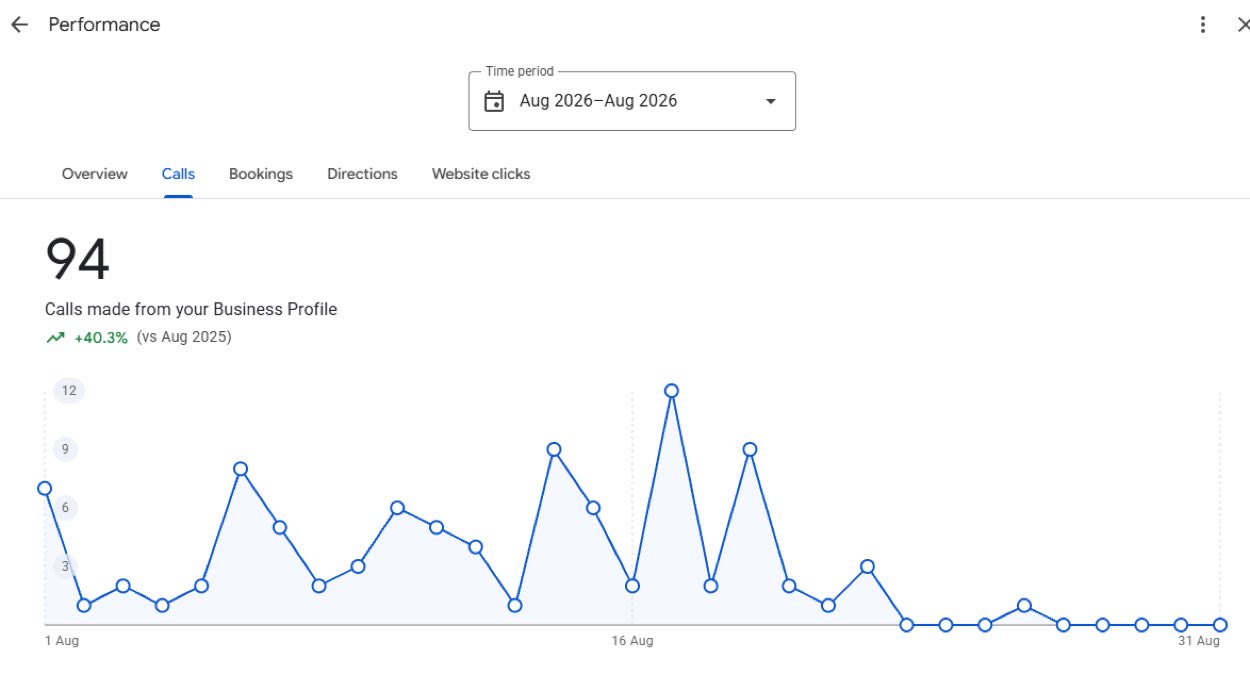Click the green upward trend arrow icon
The width and height of the screenshot is (1250, 674).
coord(55,338)
